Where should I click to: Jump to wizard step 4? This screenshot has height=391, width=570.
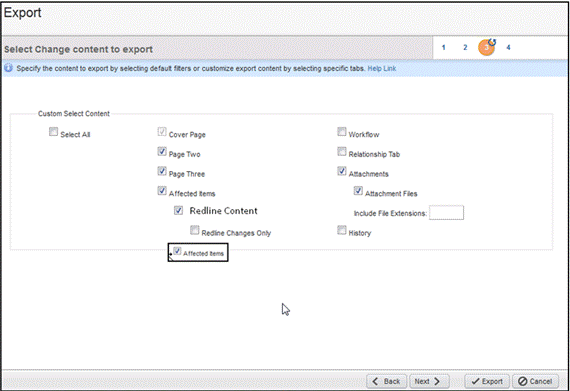(508, 48)
